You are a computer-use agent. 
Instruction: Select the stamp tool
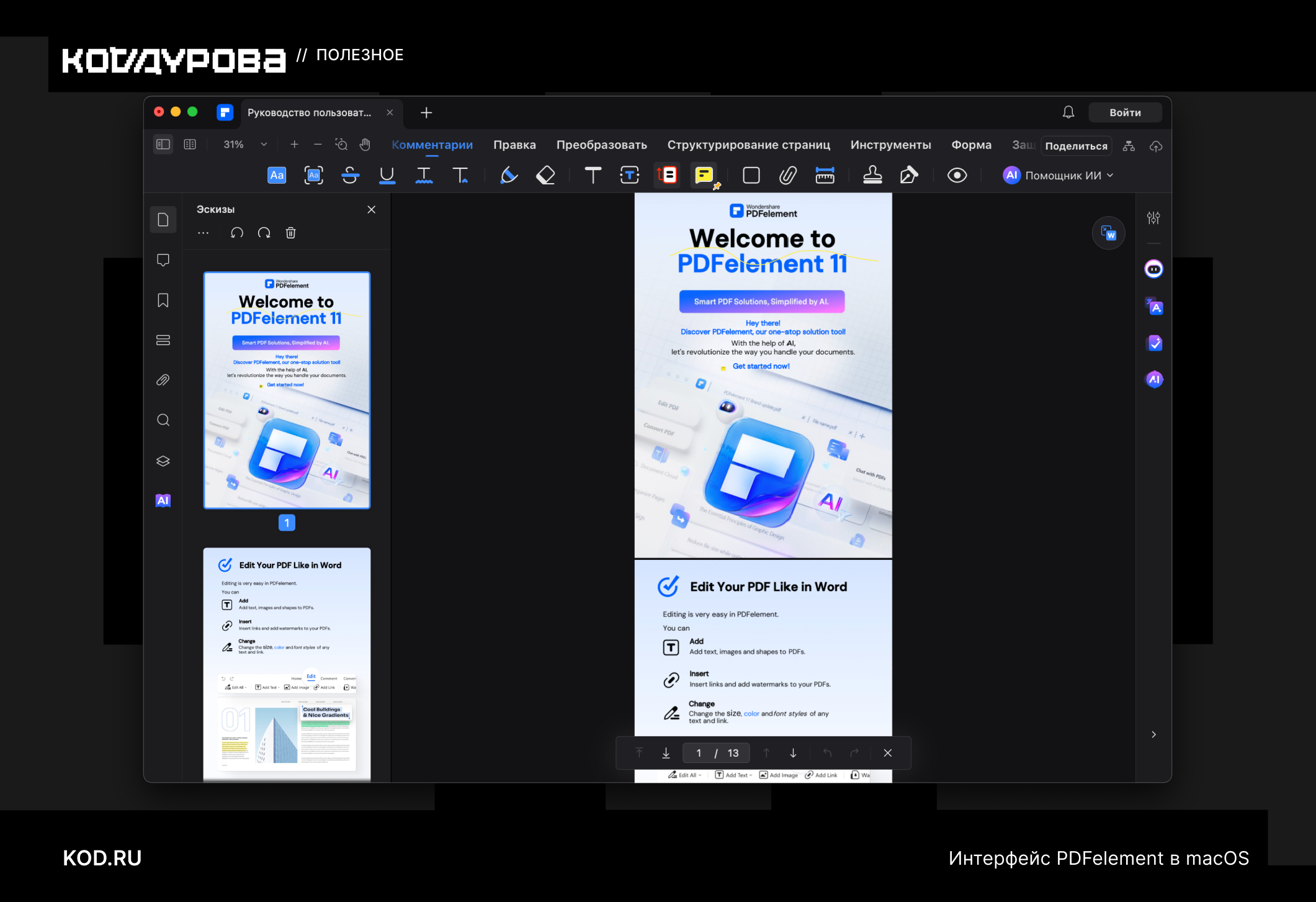(x=872, y=176)
